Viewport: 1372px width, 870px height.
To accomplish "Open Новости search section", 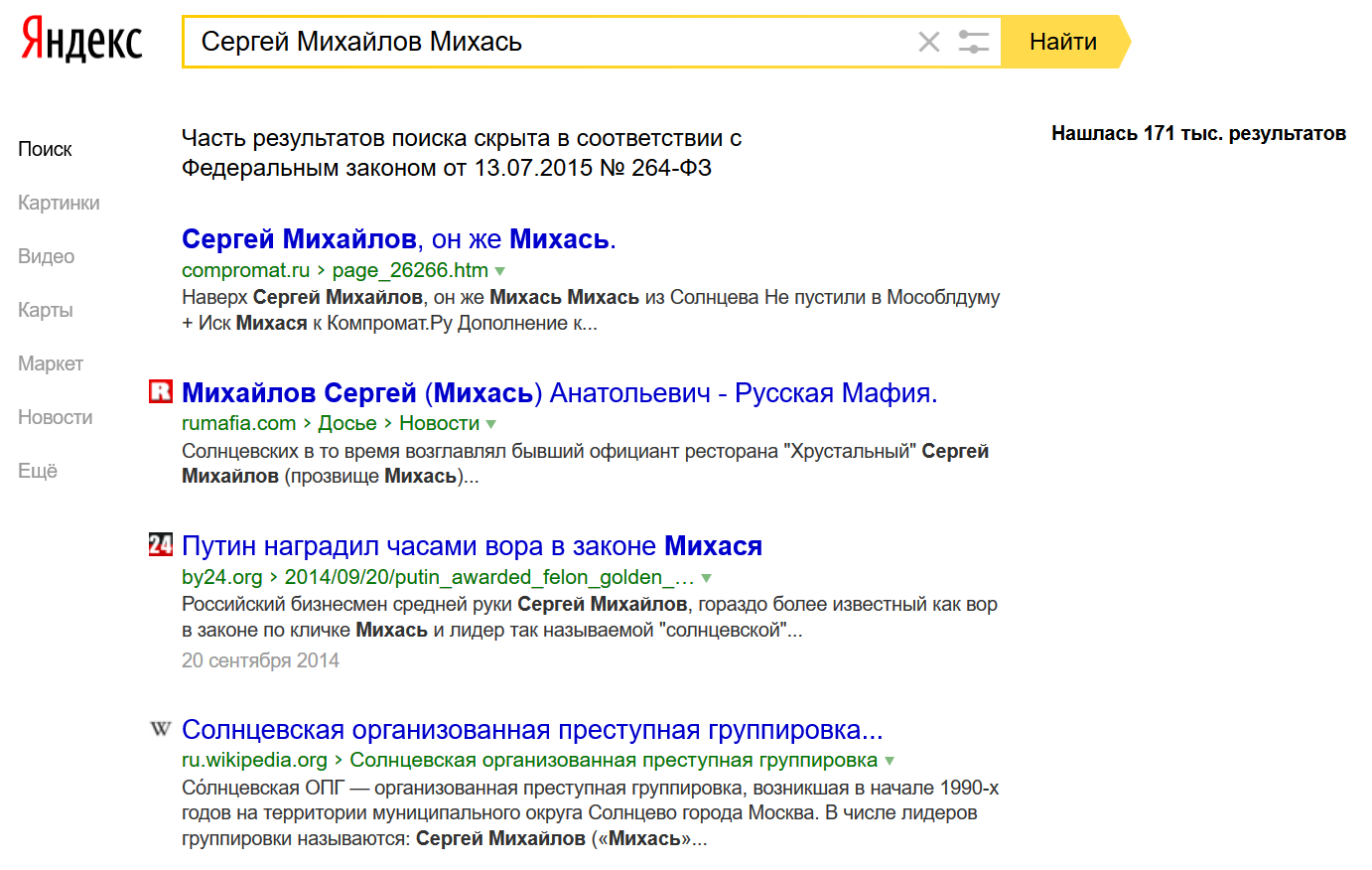I will (55, 417).
